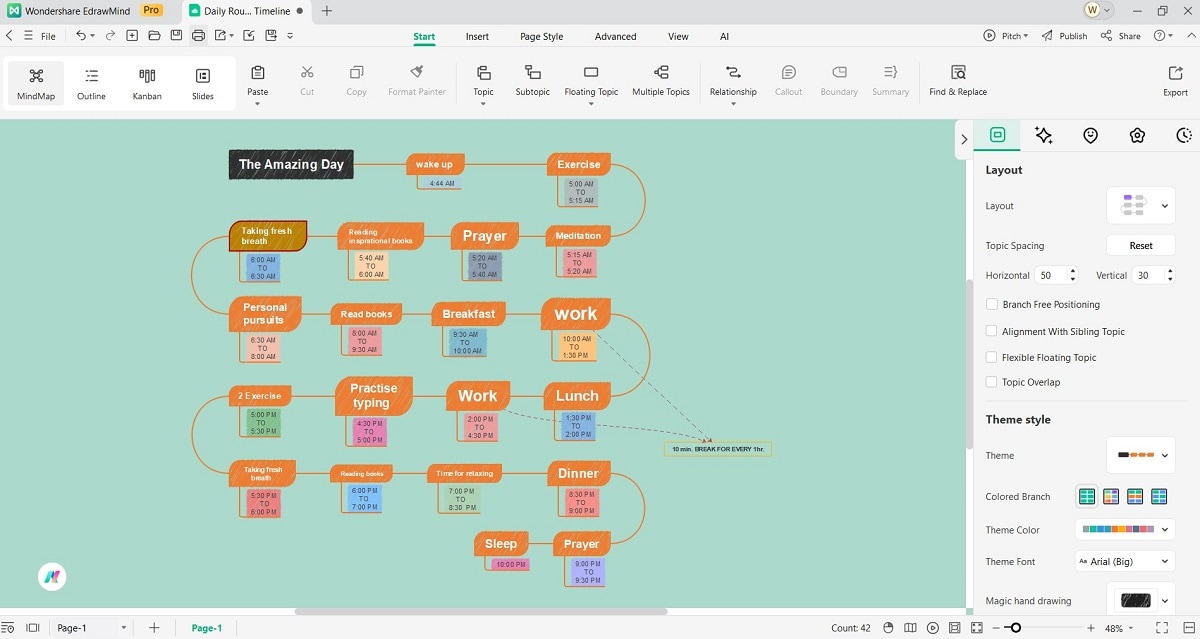The height and width of the screenshot is (639, 1200).
Task: Select the Topic tool
Action: (x=483, y=80)
